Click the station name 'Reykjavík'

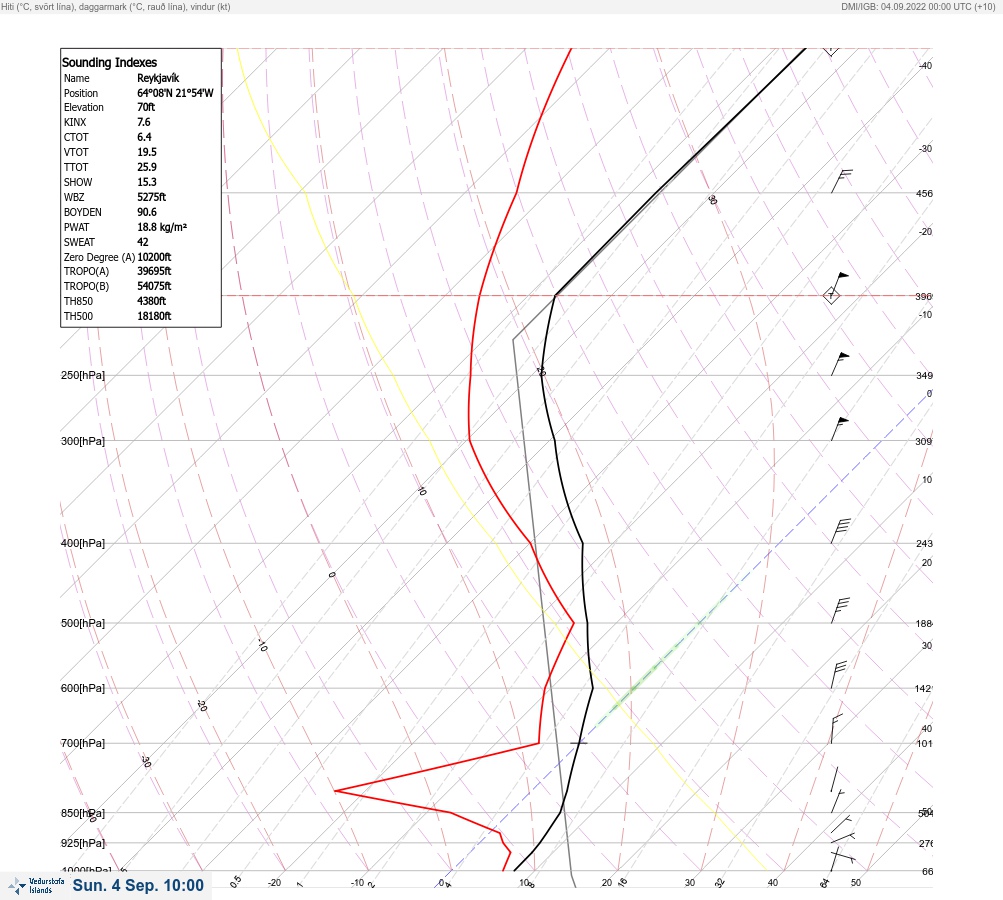[158, 78]
